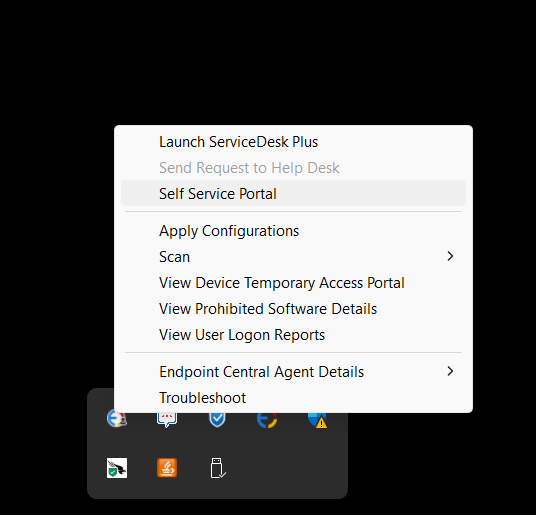536x515 pixels.
Task: Select Launch ServiceDesk Plus
Action: [293, 142]
